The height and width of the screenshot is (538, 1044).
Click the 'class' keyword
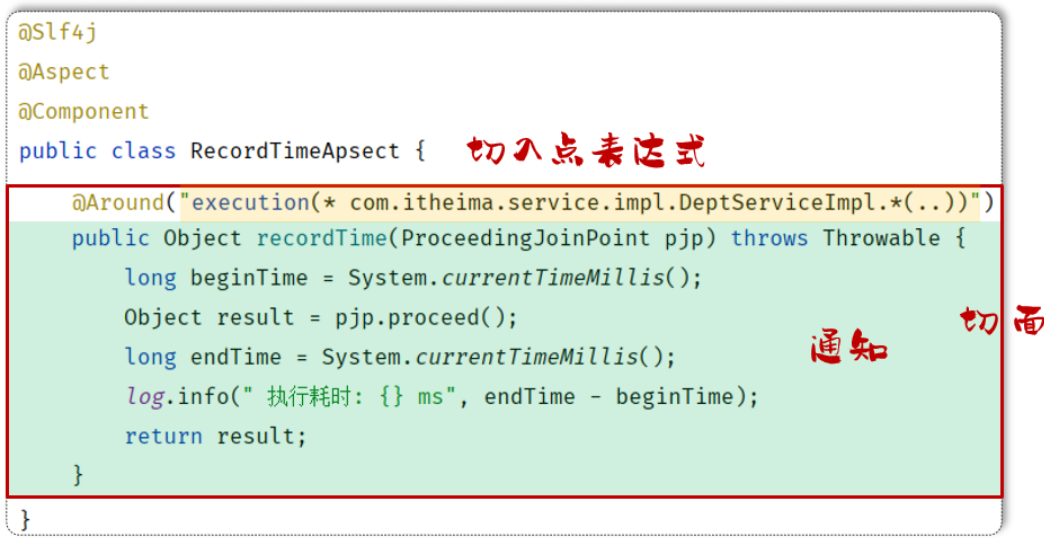click(x=143, y=150)
